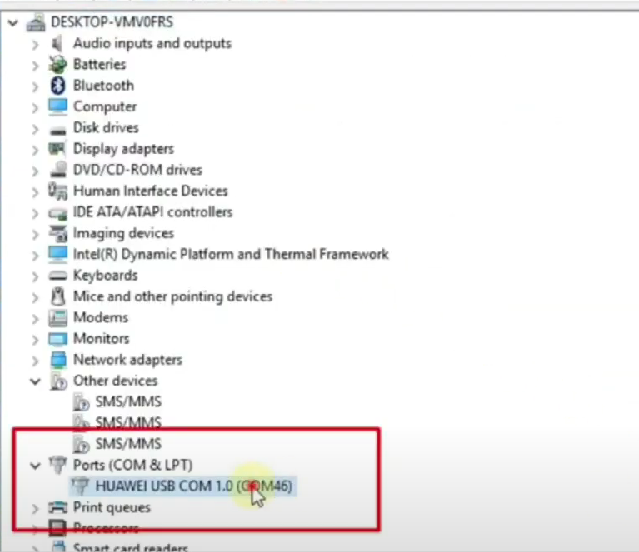Image resolution: width=639 pixels, height=552 pixels.
Task: Select the third SMS/MMS entry
Action: [x=129, y=444]
